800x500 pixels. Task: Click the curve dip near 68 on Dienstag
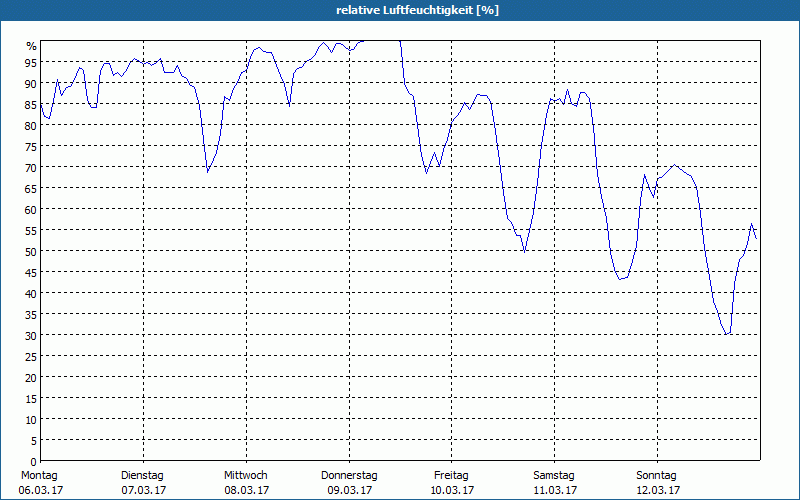coord(208,172)
